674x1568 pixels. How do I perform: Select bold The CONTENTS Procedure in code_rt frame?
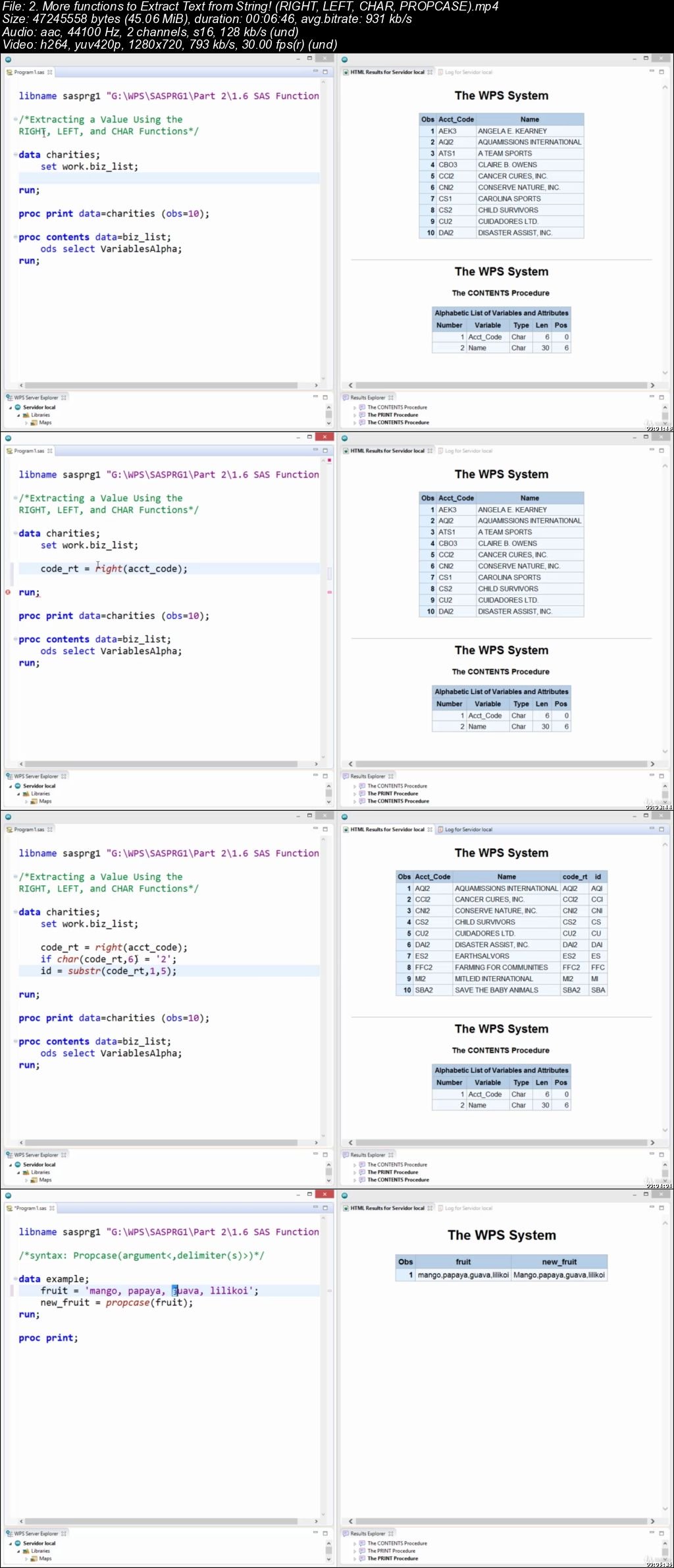(x=398, y=1179)
